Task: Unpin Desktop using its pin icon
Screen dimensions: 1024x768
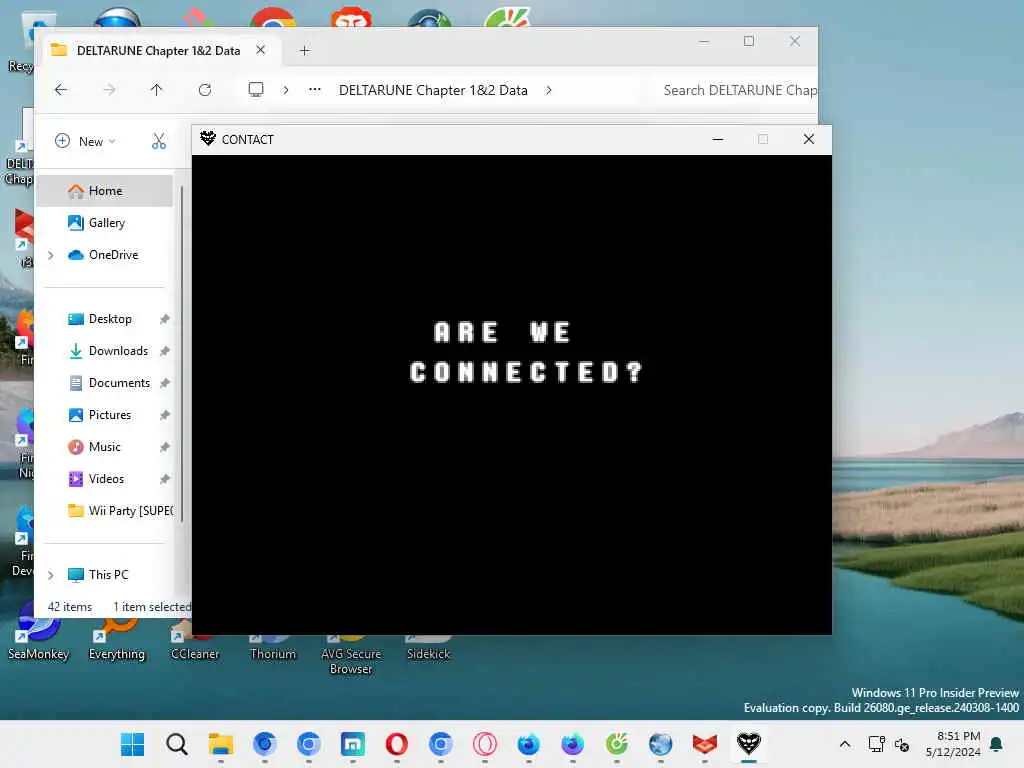Action: [x=165, y=319]
